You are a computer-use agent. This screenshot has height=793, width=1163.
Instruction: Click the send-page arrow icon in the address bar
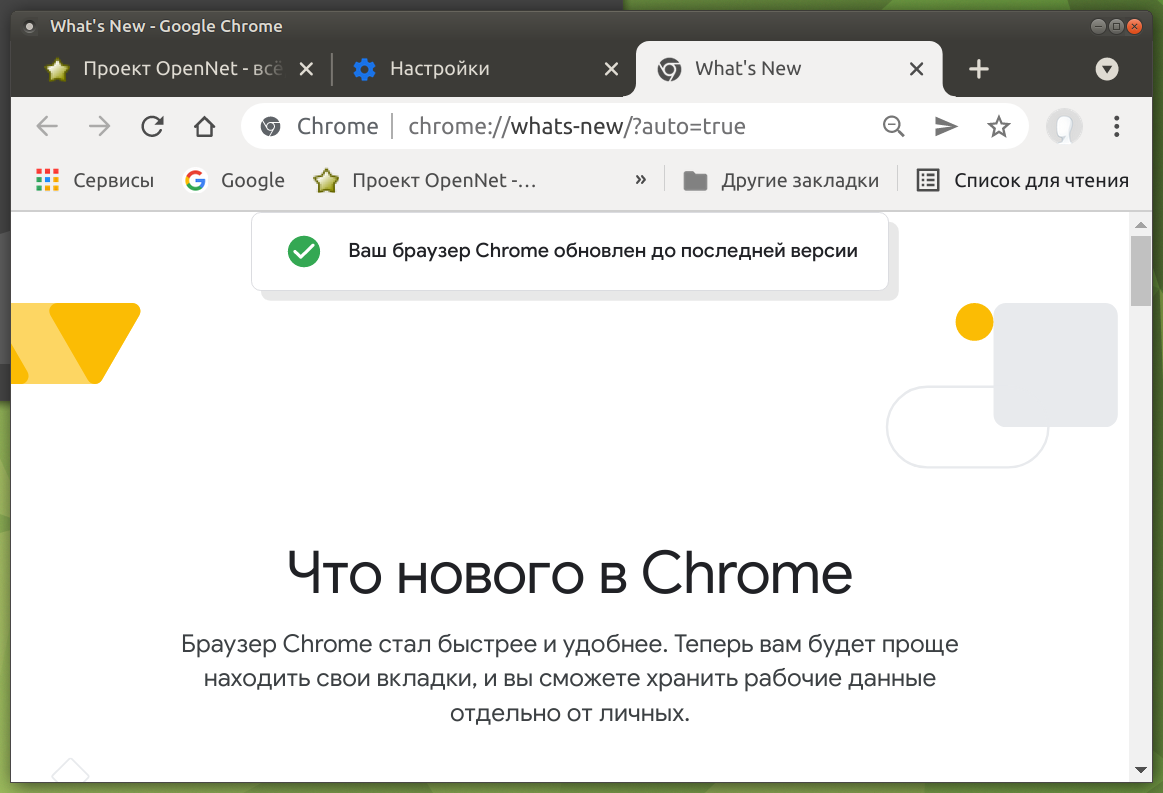coord(946,126)
